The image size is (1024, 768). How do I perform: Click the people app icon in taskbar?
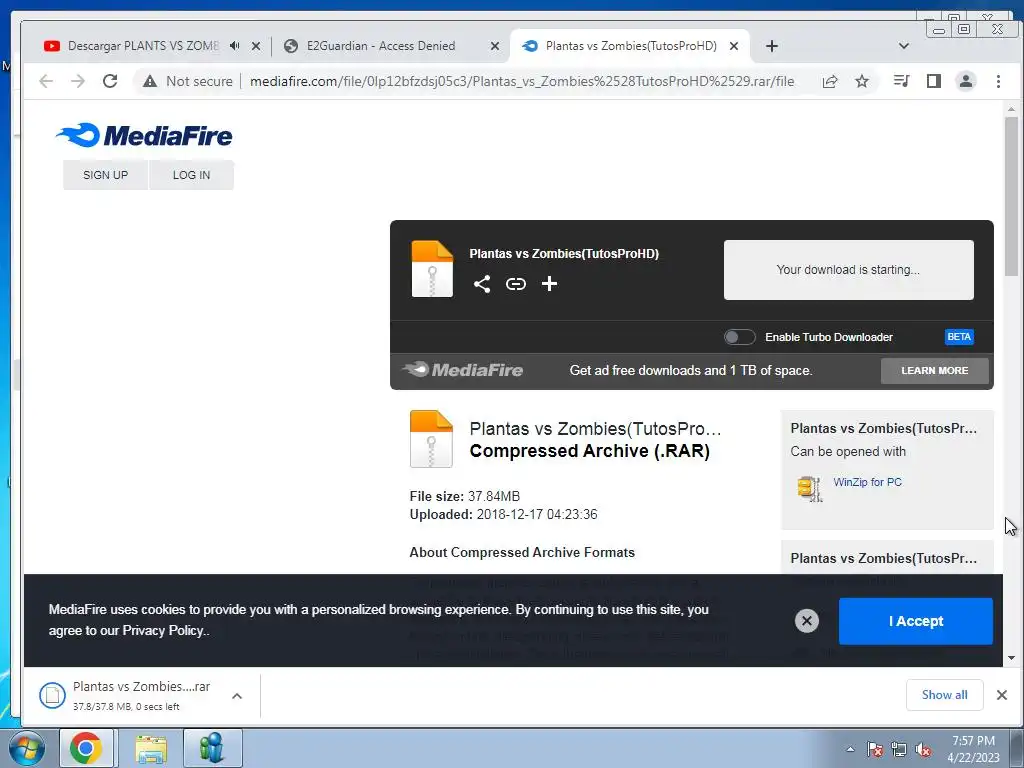[212, 748]
